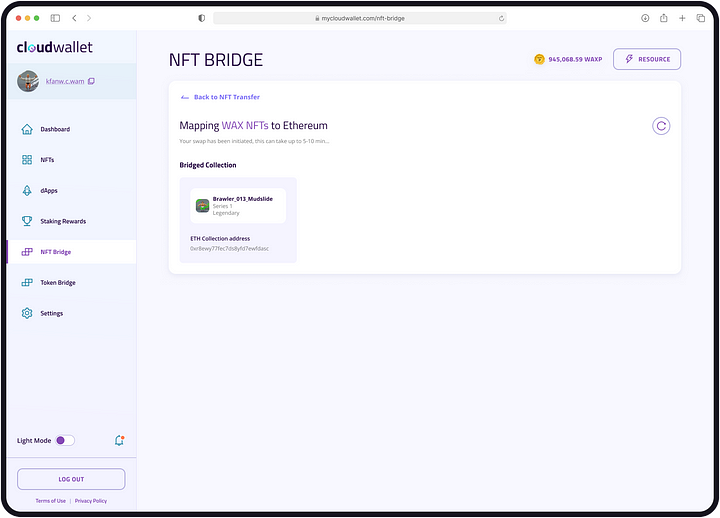This screenshot has height=518, width=720.
Task: Toggle the Safari sidebar button
Action: [x=55, y=18]
